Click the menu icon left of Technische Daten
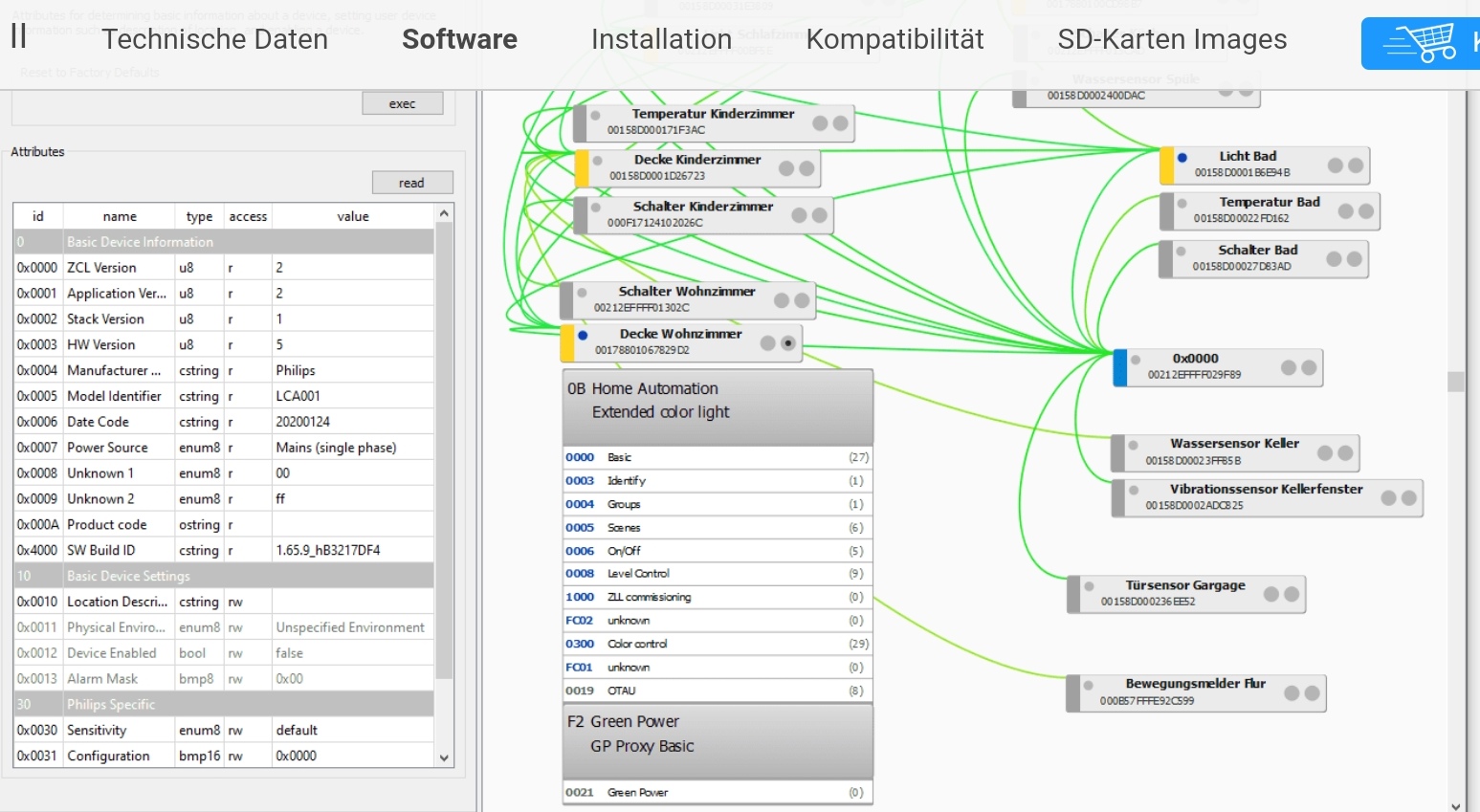Image resolution: width=1480 pixels, height=812 pixels. [x=18, y=36]
